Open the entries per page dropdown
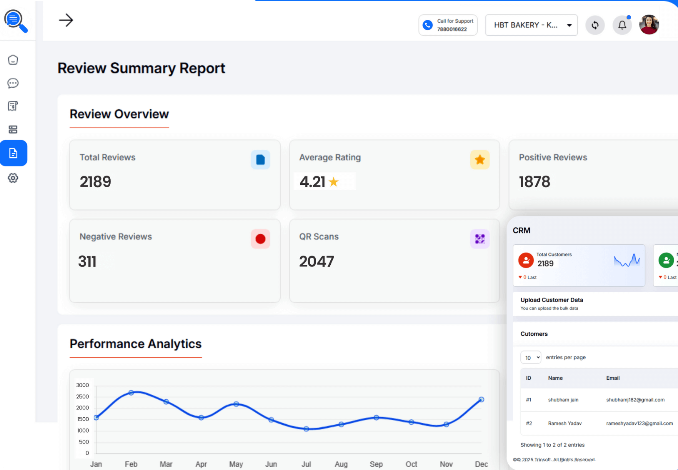Image resolution: width=678 pixels, height=470 pixels. coord(530,357)
